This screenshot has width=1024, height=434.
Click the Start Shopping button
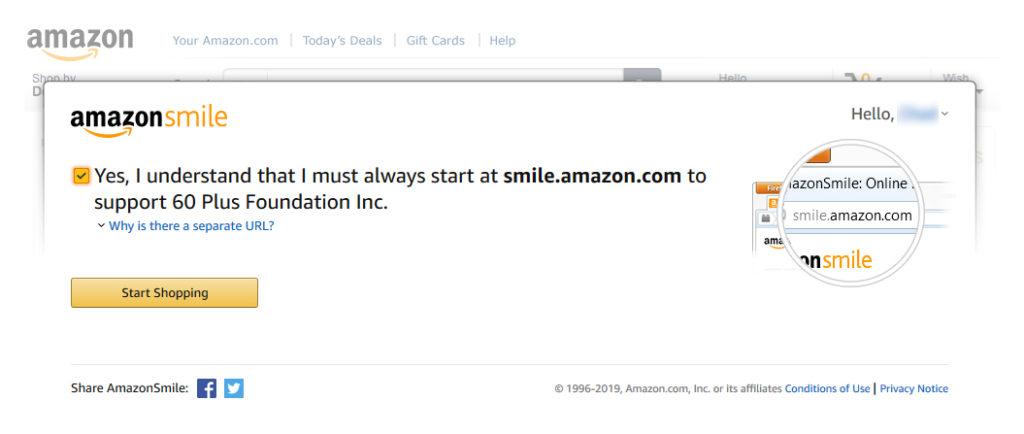pyautogui.click(x=165, y=293)
